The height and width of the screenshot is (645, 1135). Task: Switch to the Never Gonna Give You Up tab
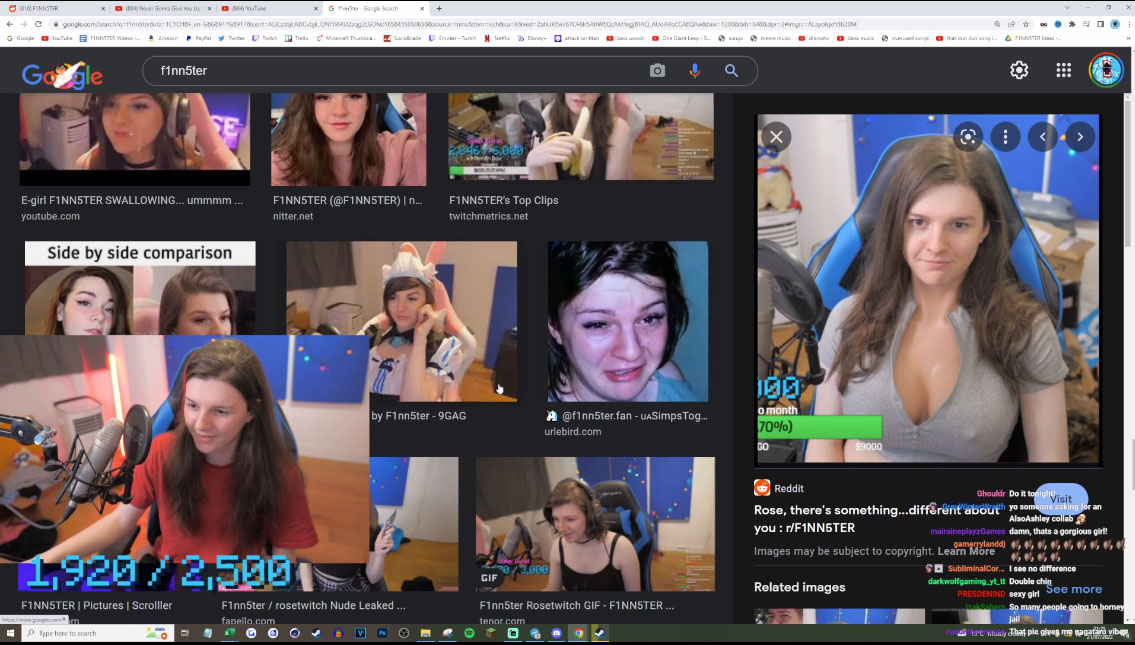(162, 9)
